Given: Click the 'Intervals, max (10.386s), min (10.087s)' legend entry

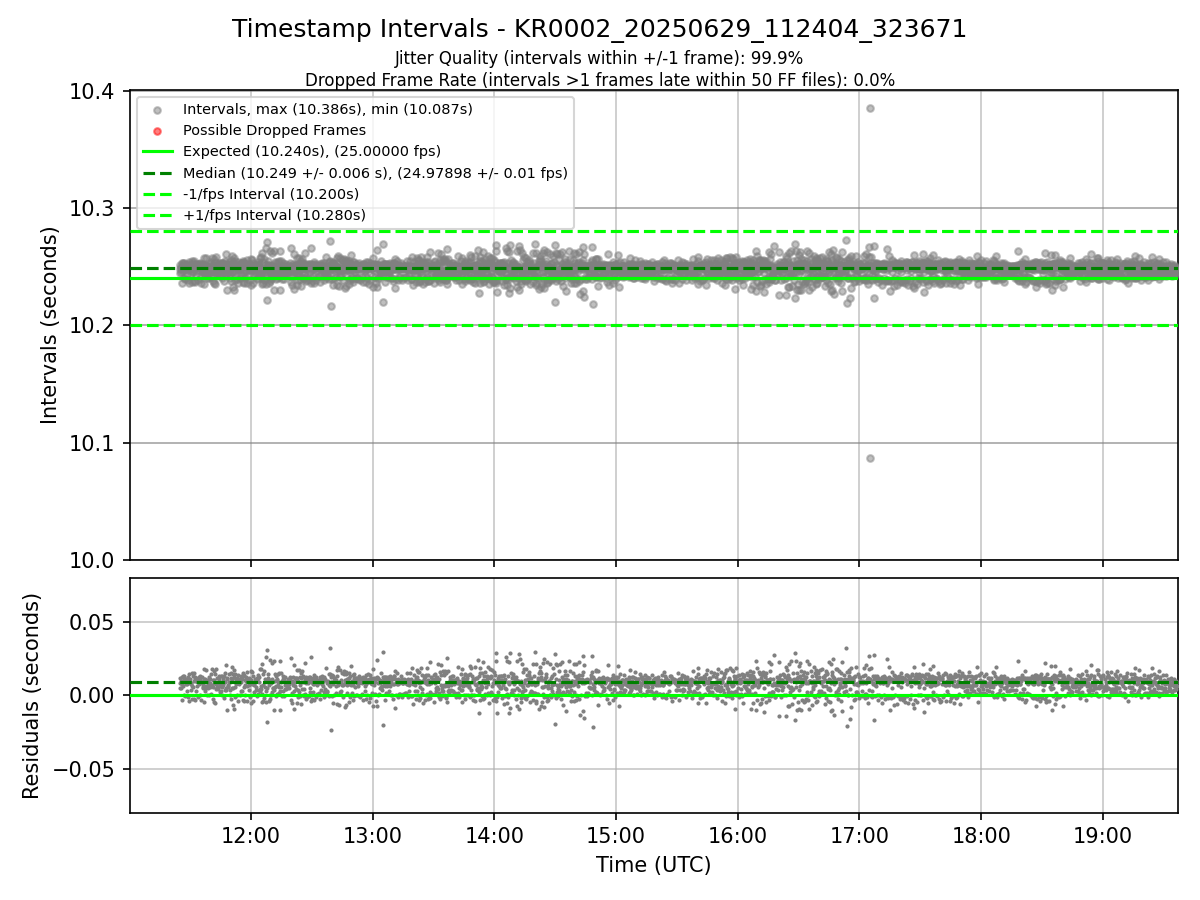Looking at the screenshot, I should point(328,108).
